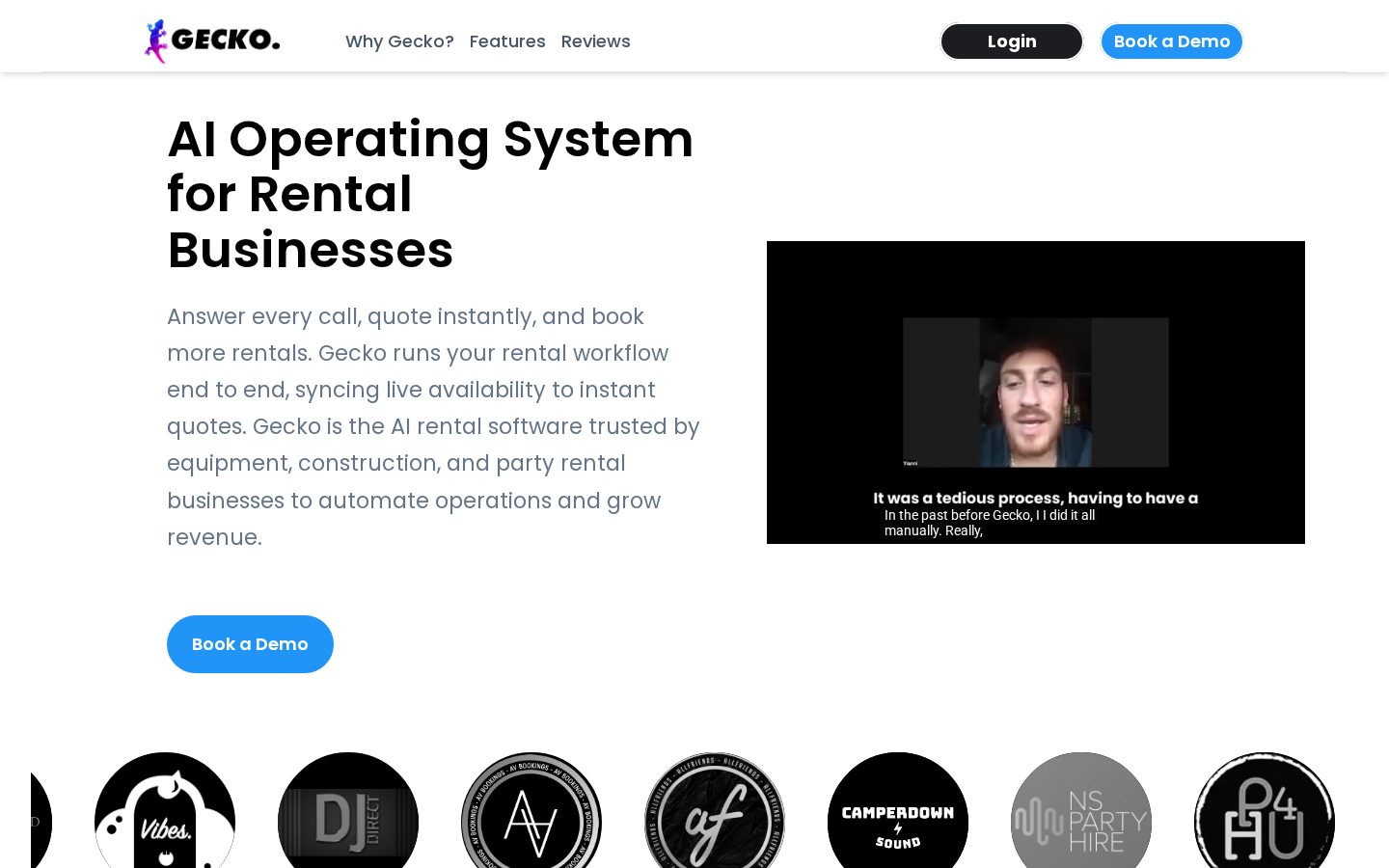1389x868 pixels.
Task: Click Book a Demo below the description
Action: tap(250, 644)
